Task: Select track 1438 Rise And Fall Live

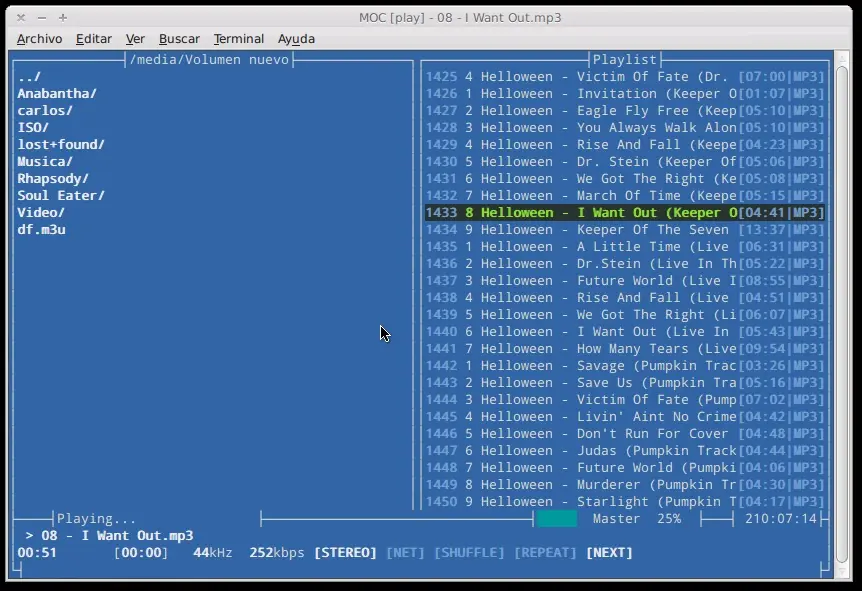Action: (x=625, y=297)
